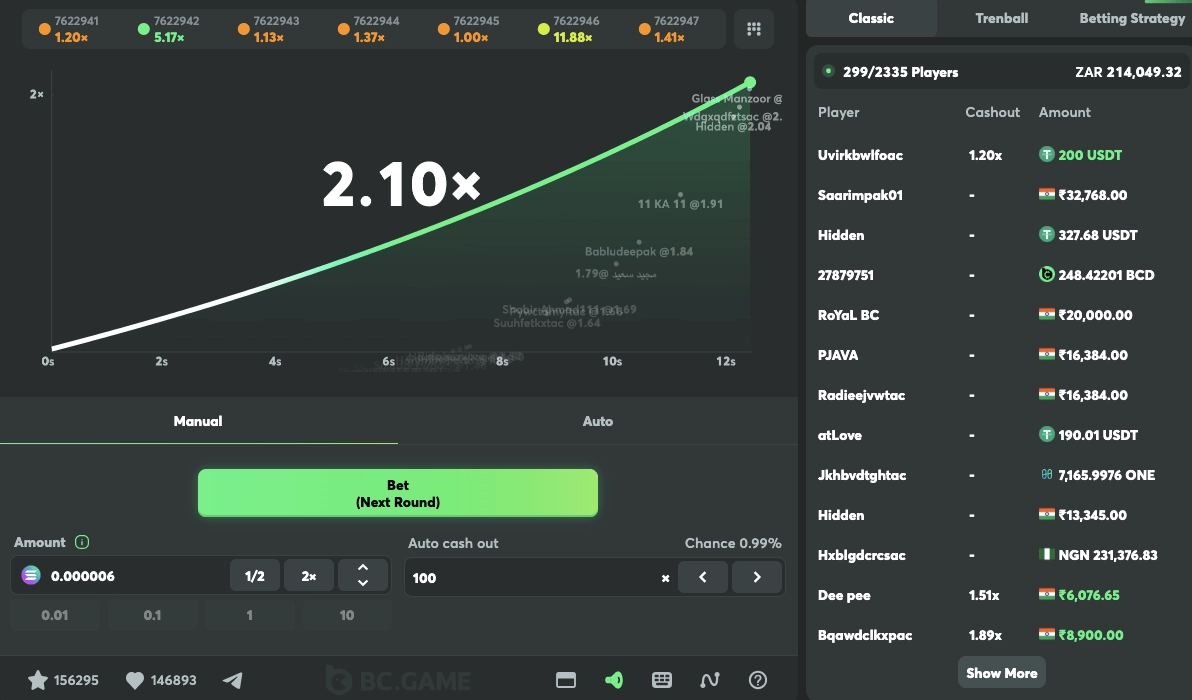Click the card/theatre mode icon in bottom bar
Viewport: 1192px width, 700px height.
click(x=566, y=679)
